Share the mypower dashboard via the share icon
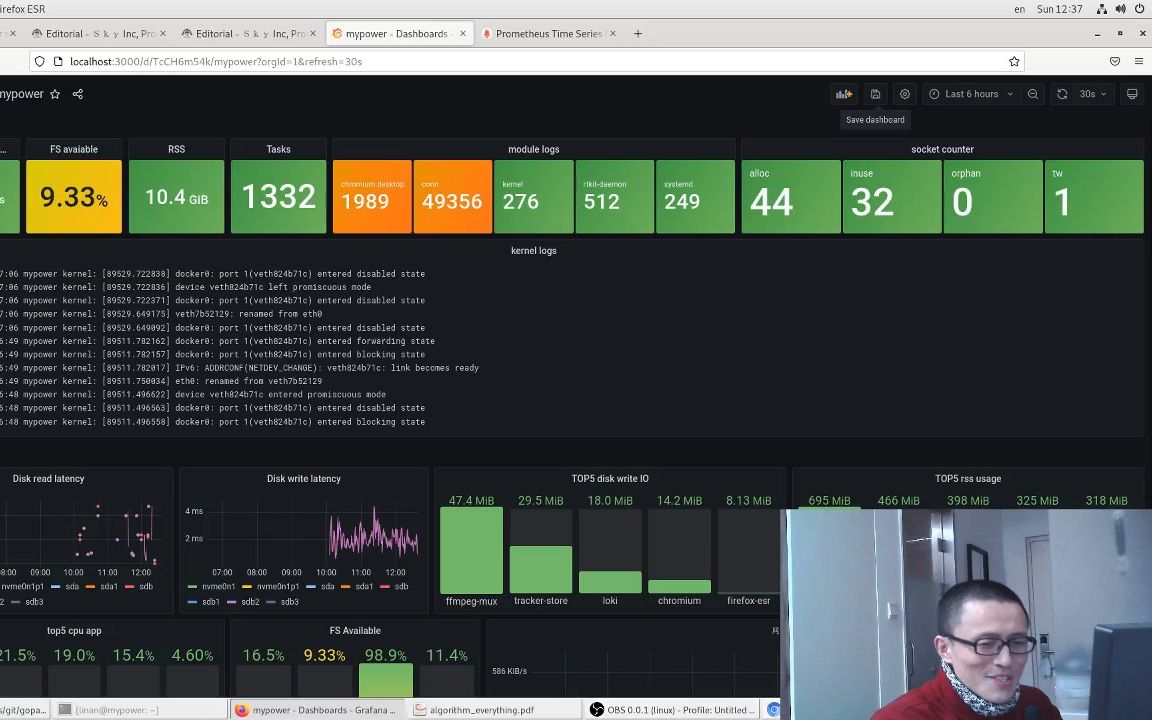1152x720 pixels. (x=77, y=94)
